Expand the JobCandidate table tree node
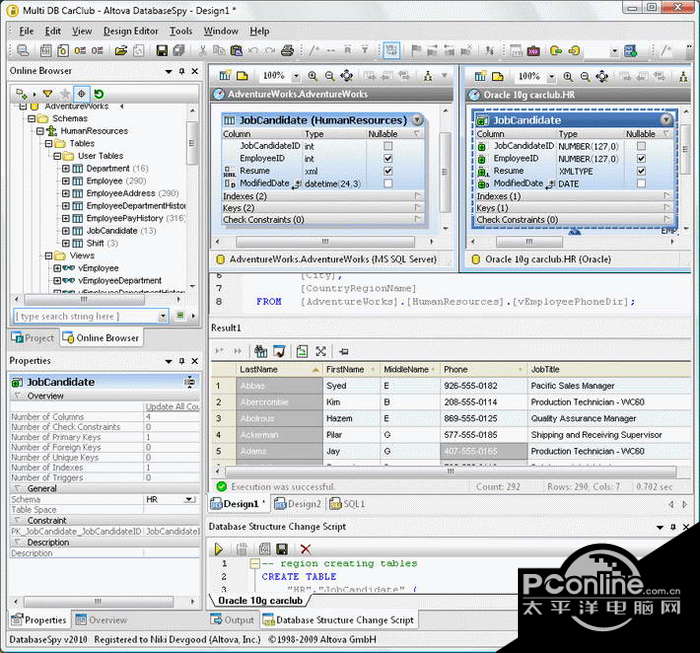 coord(66,231)
